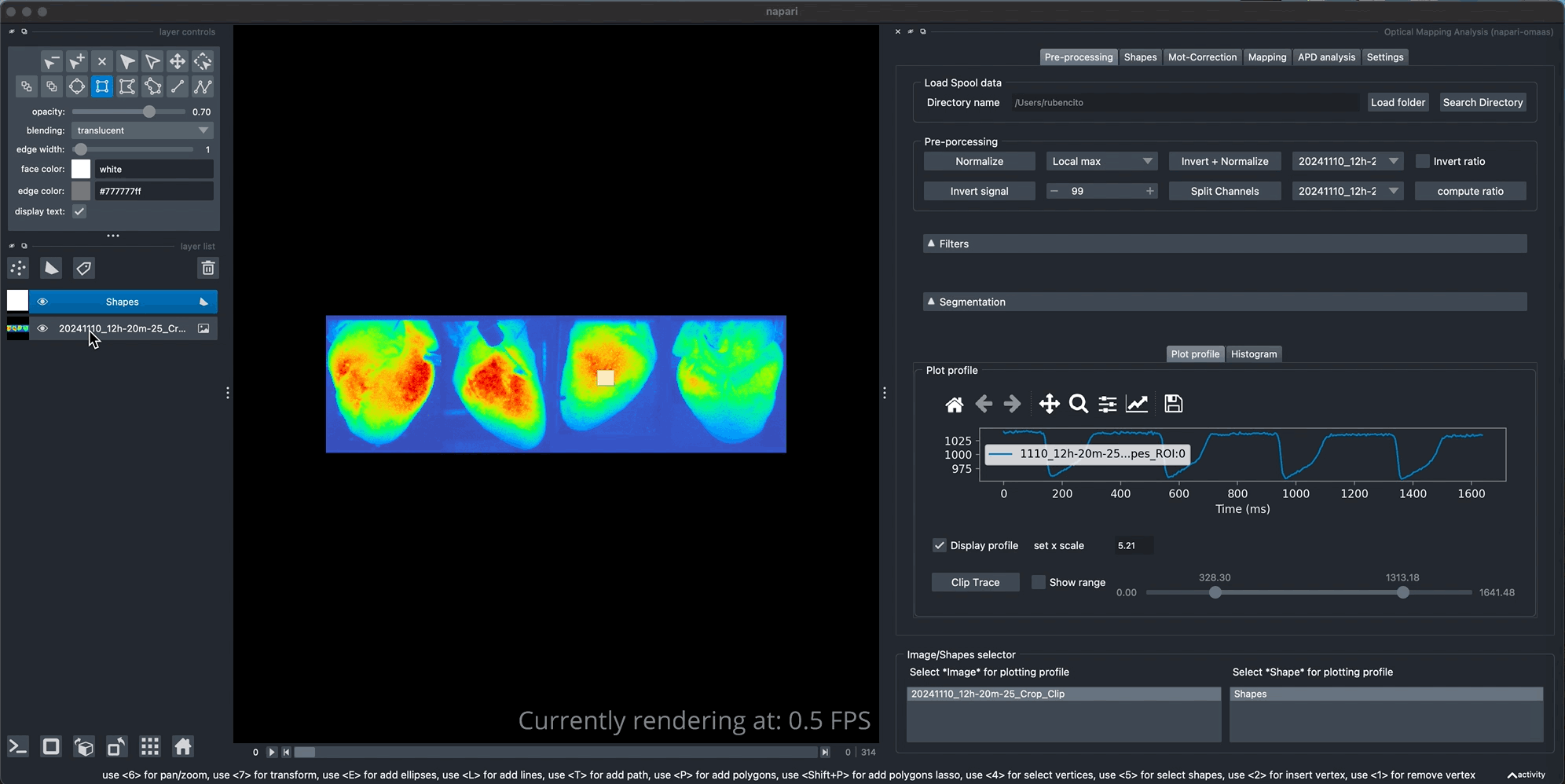The height and width of the screenshot is (784, 1565).
Task: Activate plot zoom magnifier tool
Action: (x=1079, y=405)
